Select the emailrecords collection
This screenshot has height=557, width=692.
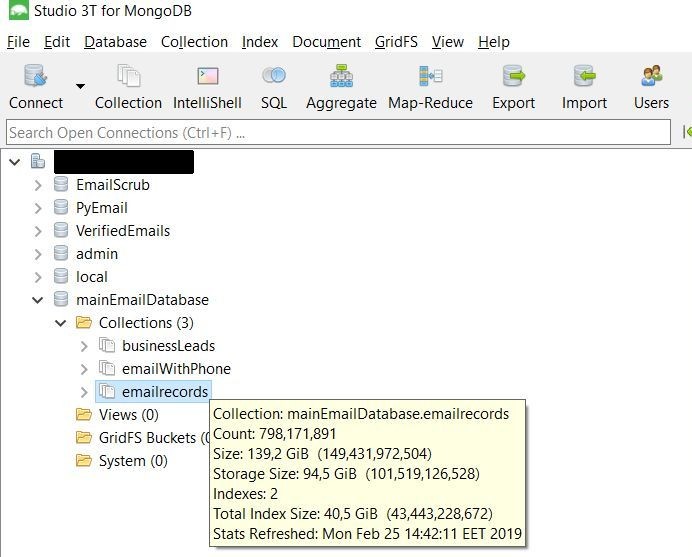165,392
